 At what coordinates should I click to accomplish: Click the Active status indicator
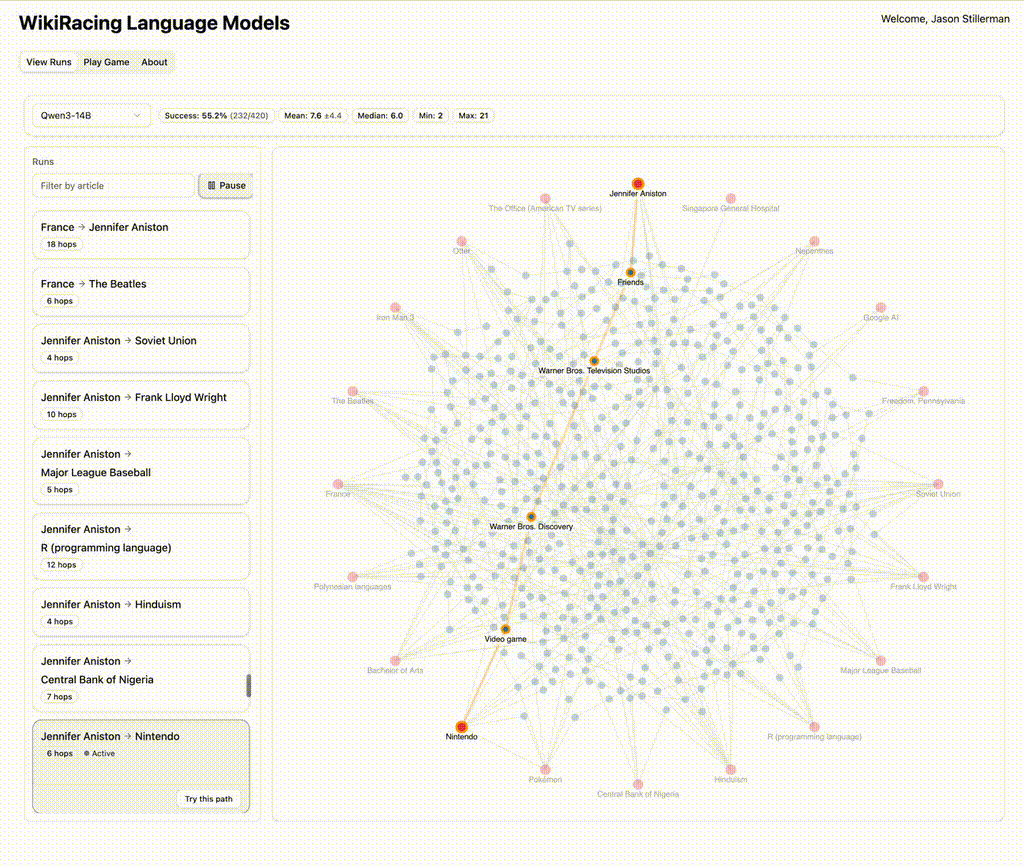point(99,754)
